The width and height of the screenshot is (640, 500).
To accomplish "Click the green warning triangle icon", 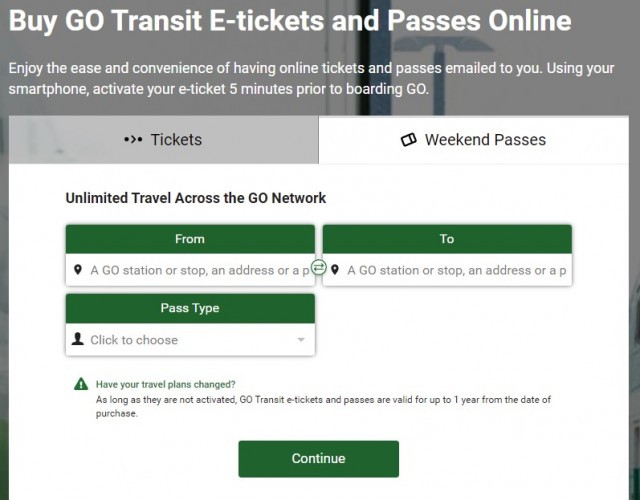I will 81,384.
